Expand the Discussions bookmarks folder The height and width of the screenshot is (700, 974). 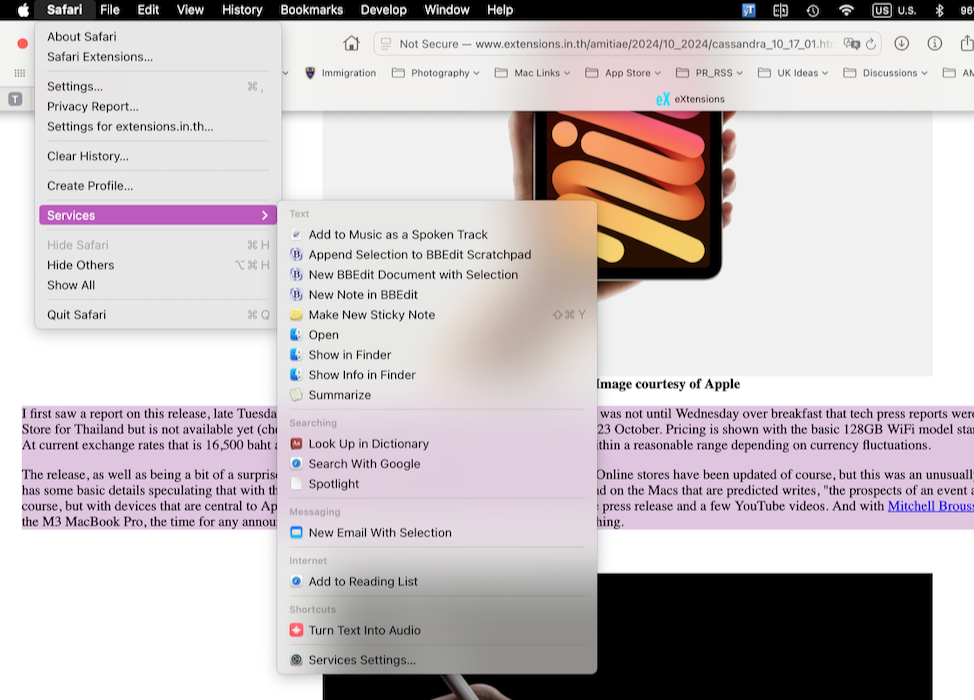[x=886, y=73]
